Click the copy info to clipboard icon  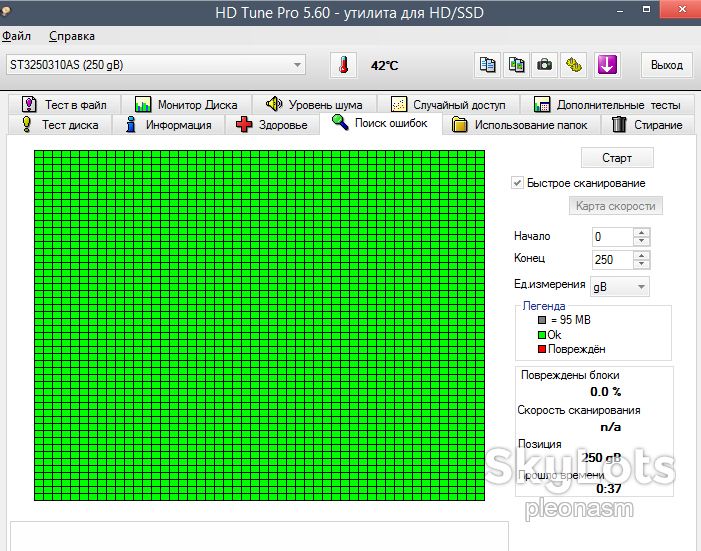coord(487,65)
